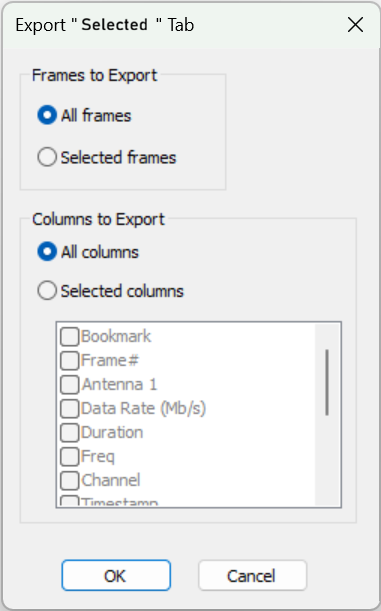Enable the Antenna 1 checkbox
This screenshot has width=381, height=611.
(70, 385)
